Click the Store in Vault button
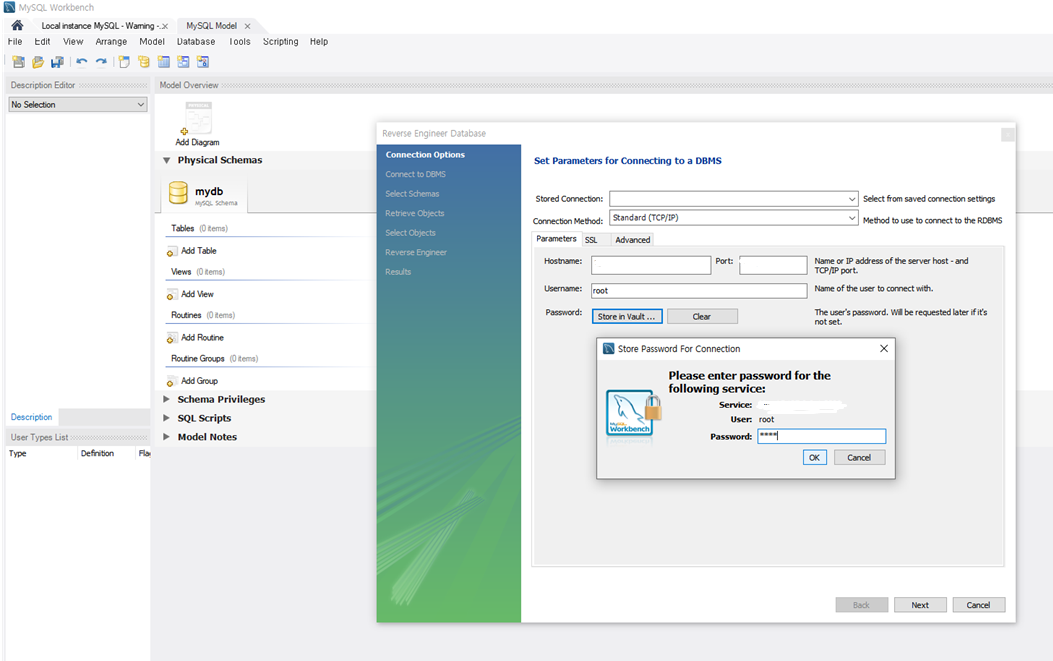 click(627, 316)
